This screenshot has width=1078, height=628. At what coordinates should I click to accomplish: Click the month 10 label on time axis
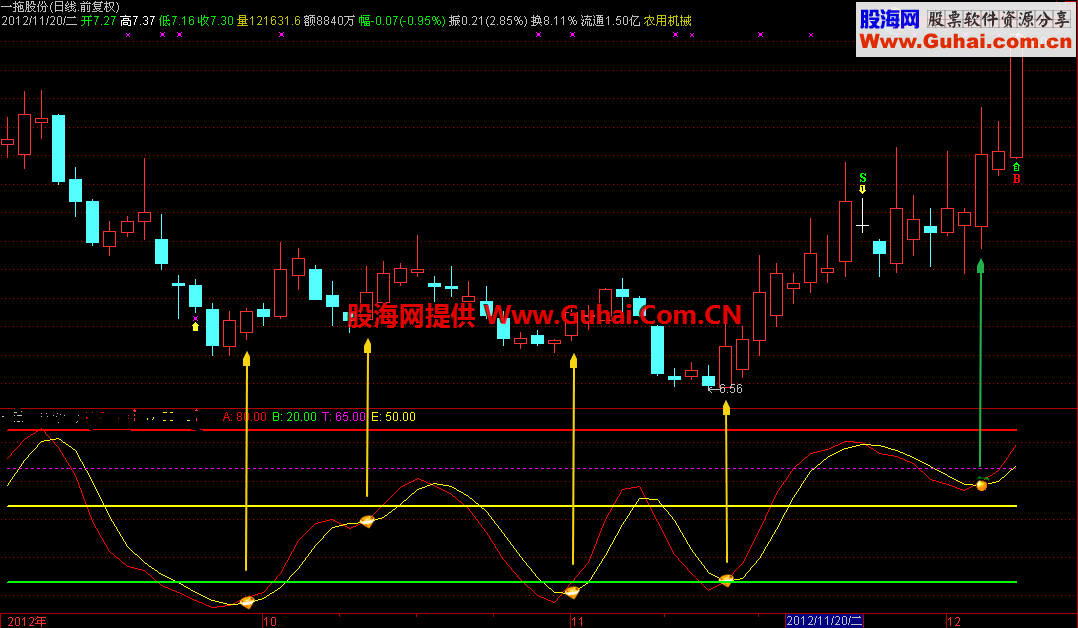(270, 621)
